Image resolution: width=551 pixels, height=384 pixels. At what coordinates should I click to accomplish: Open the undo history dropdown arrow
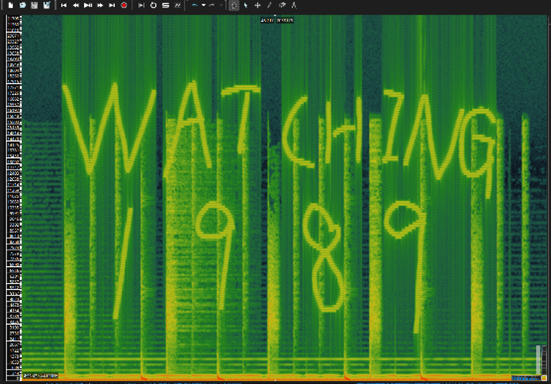pos(203,5)
